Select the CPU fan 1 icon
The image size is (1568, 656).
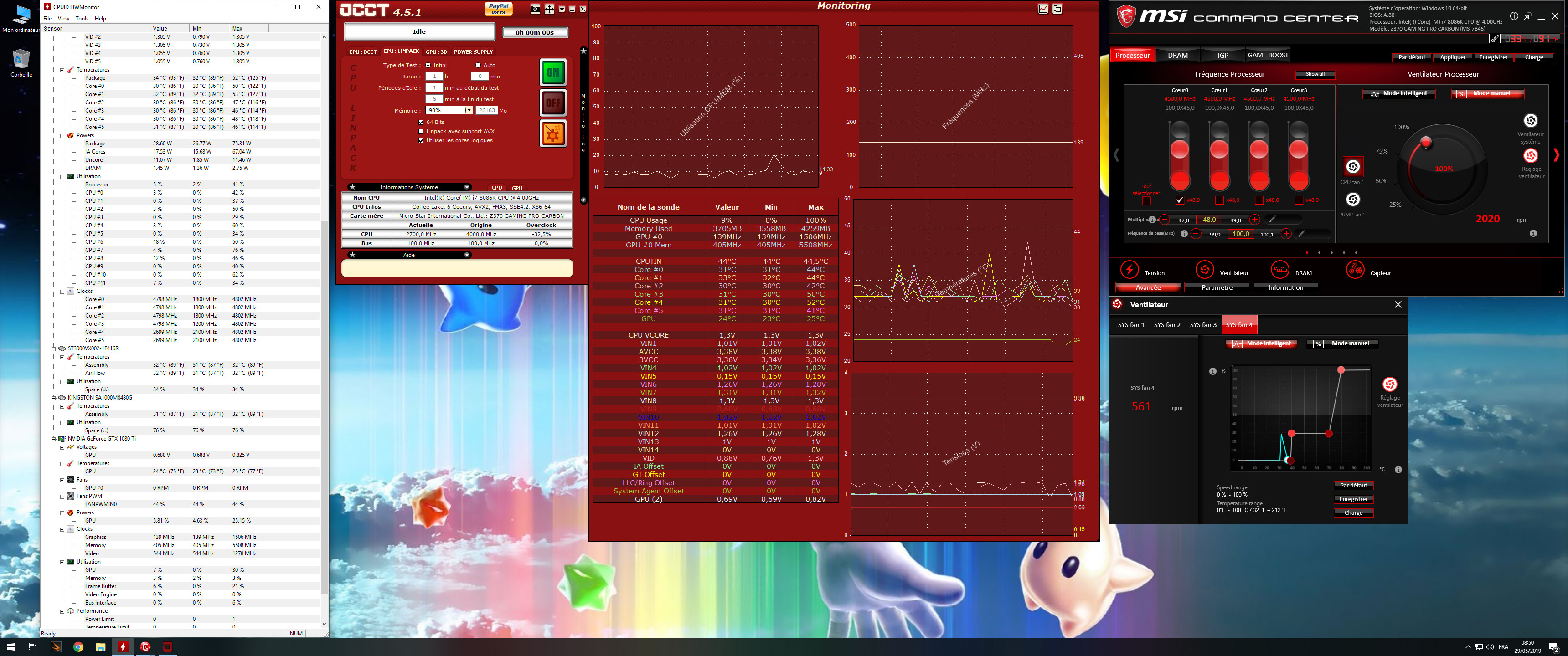coord(1352,167)
